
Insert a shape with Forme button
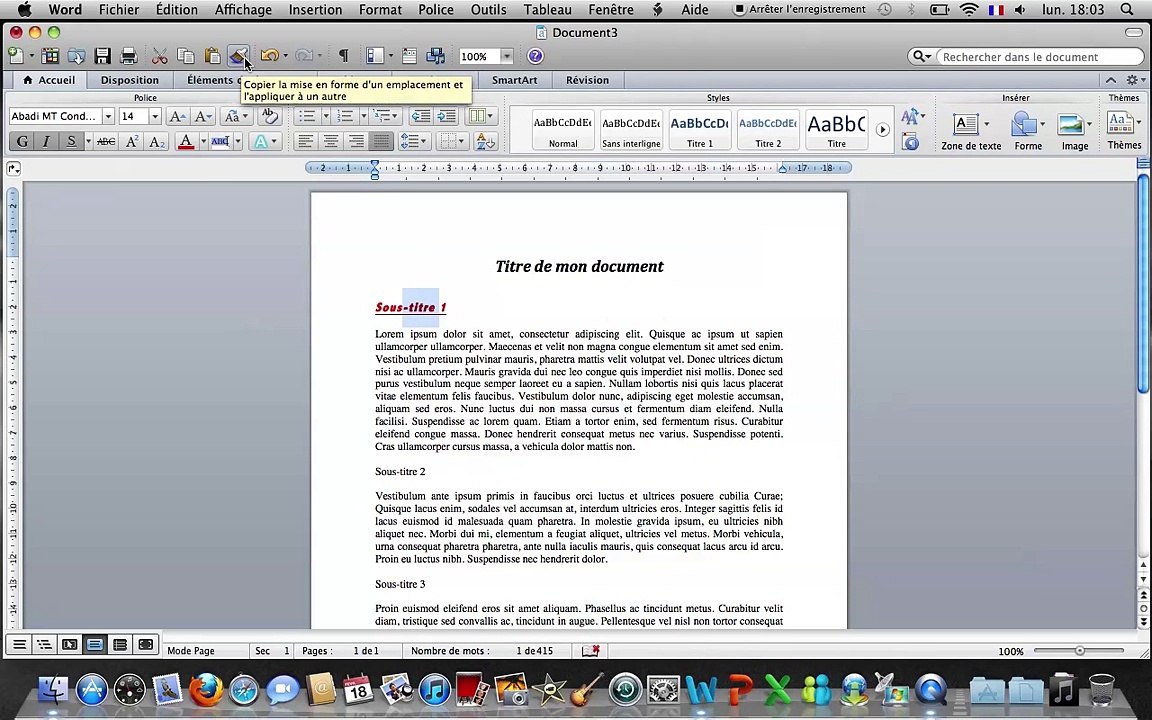click(x=1028, y=132)
